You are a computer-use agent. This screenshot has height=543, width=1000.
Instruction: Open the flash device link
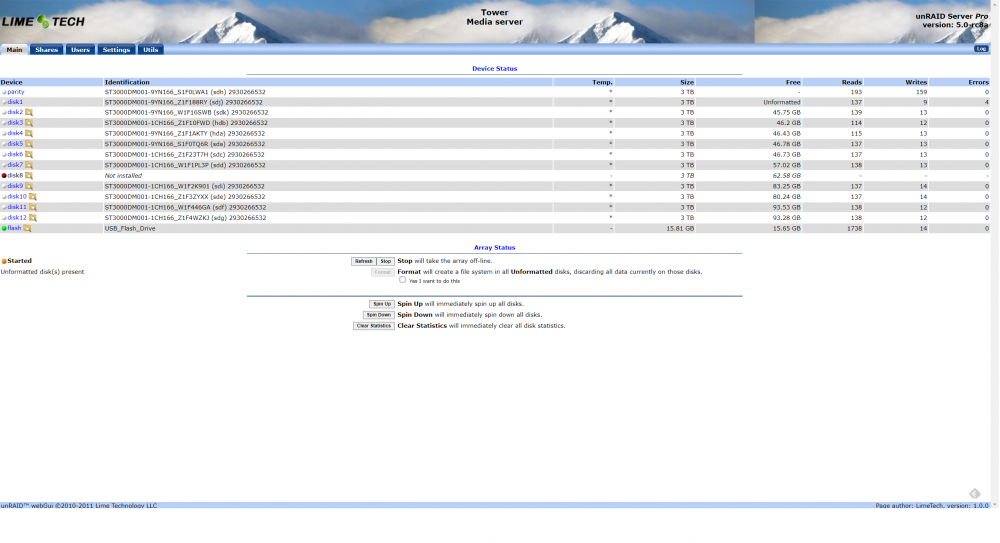tap(14, 228)
